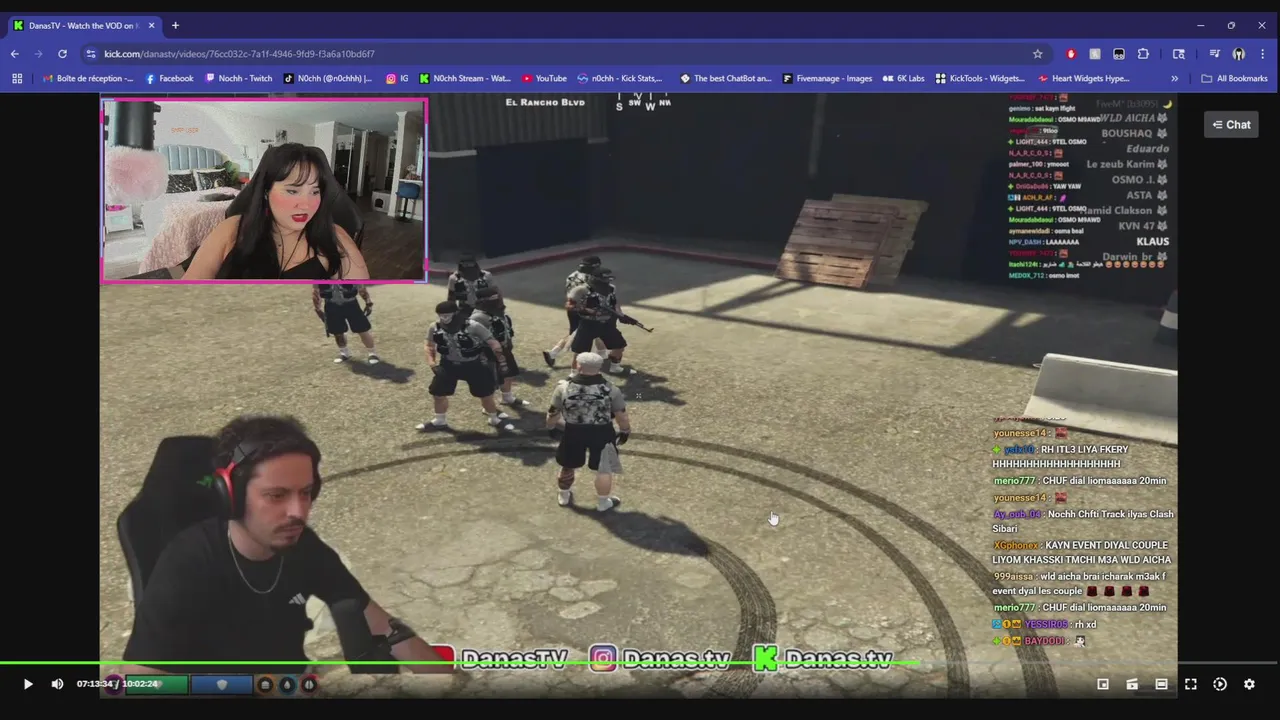This screenshot has height=720, width=1280.
Task: Open the Nochh - Twitch bookmark
Action: [239, 78]
